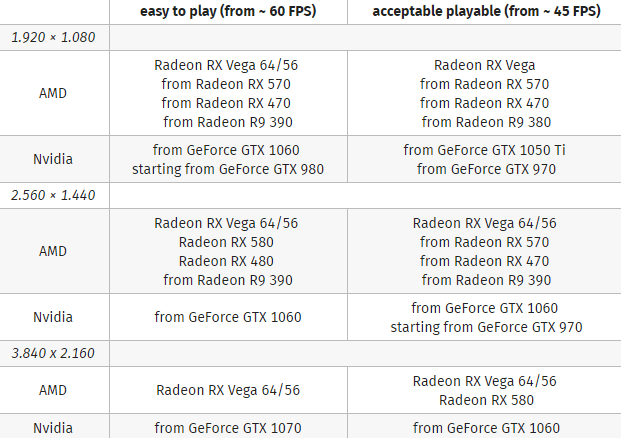The image size is (621, 438).
Task: Select the 3.840 x 2.160 resolution row label
Action: point(53,353)
